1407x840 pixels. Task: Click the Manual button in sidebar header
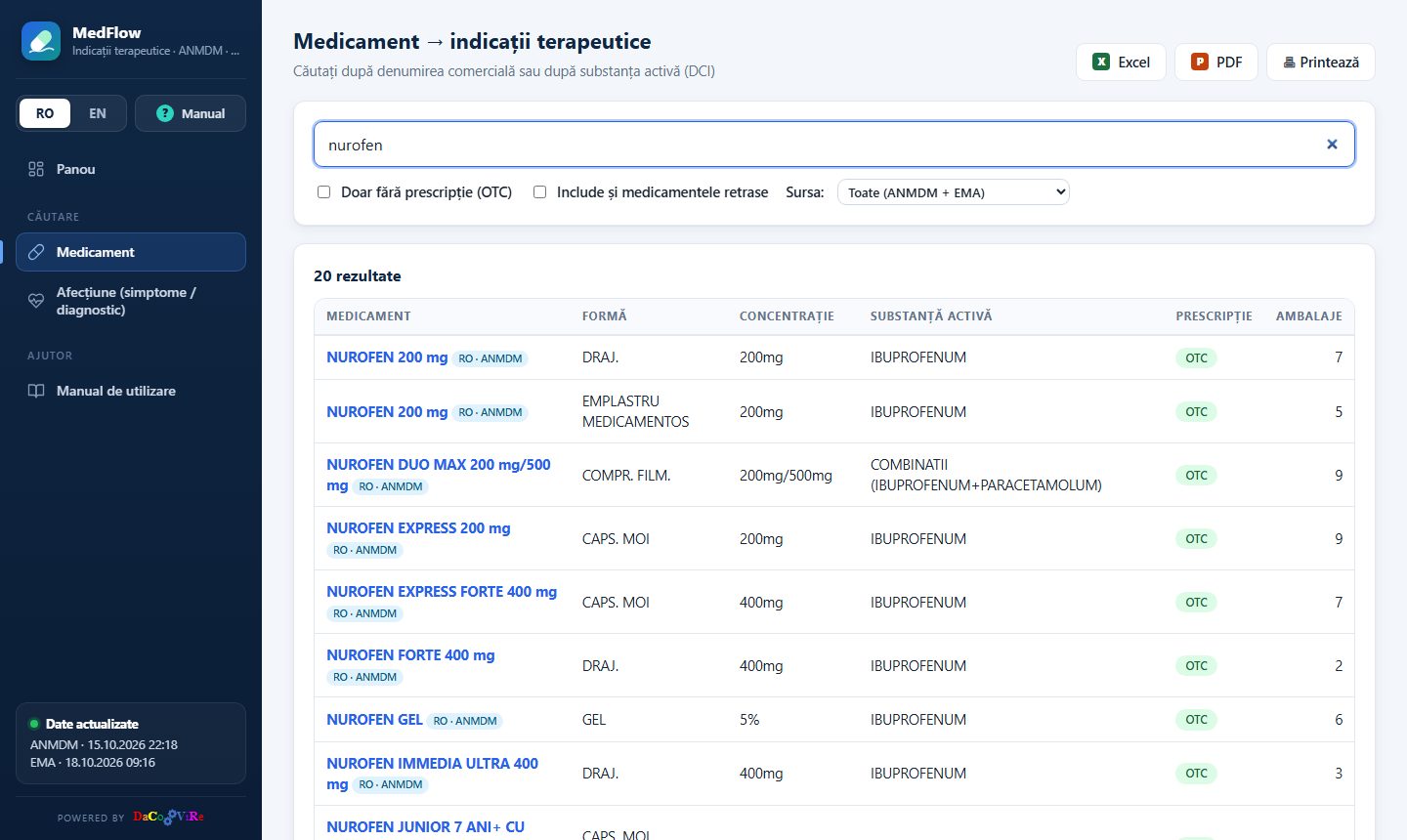pyautogui.click(x=191, y=113)
